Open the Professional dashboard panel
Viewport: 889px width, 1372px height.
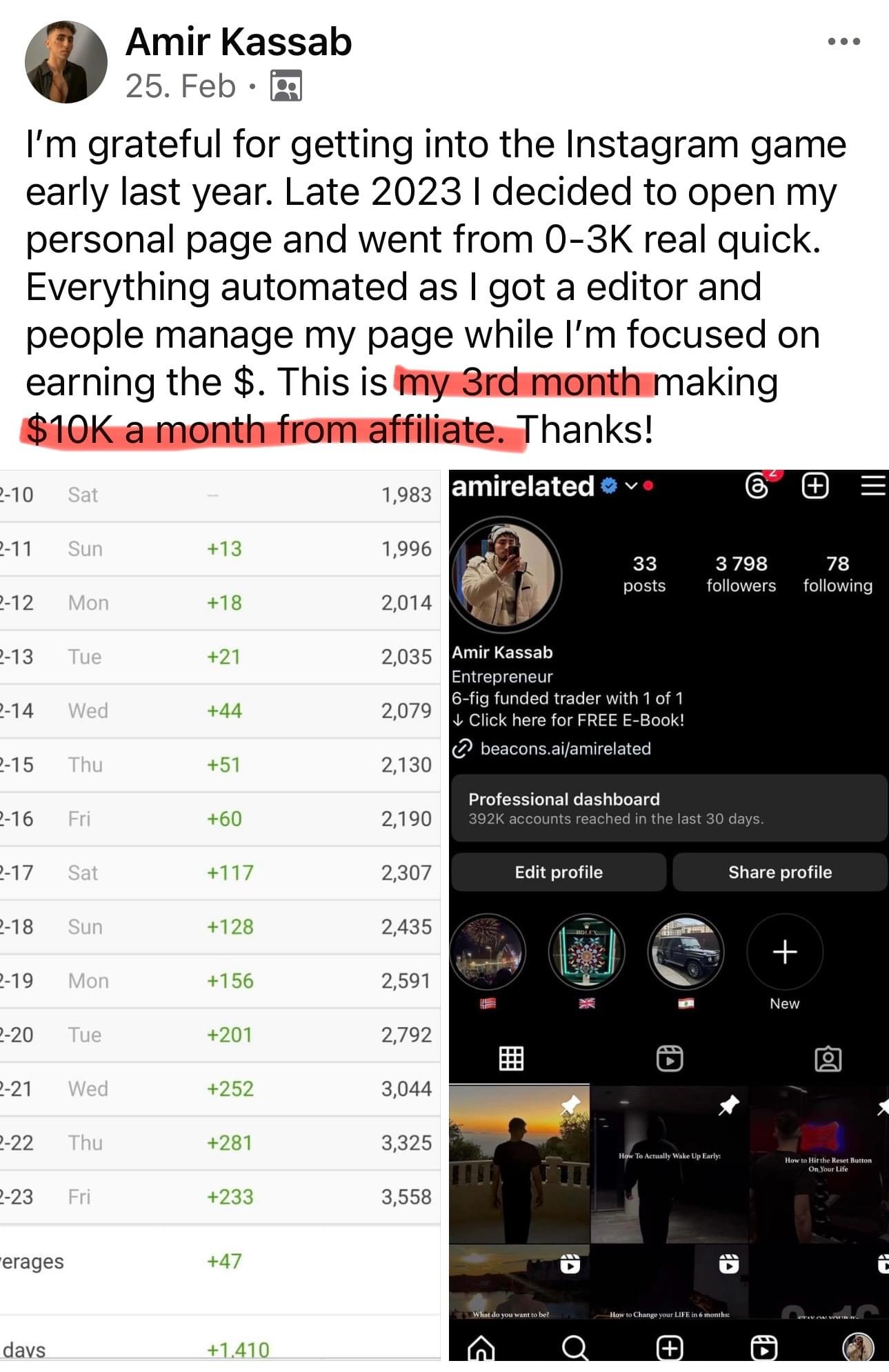669,808
